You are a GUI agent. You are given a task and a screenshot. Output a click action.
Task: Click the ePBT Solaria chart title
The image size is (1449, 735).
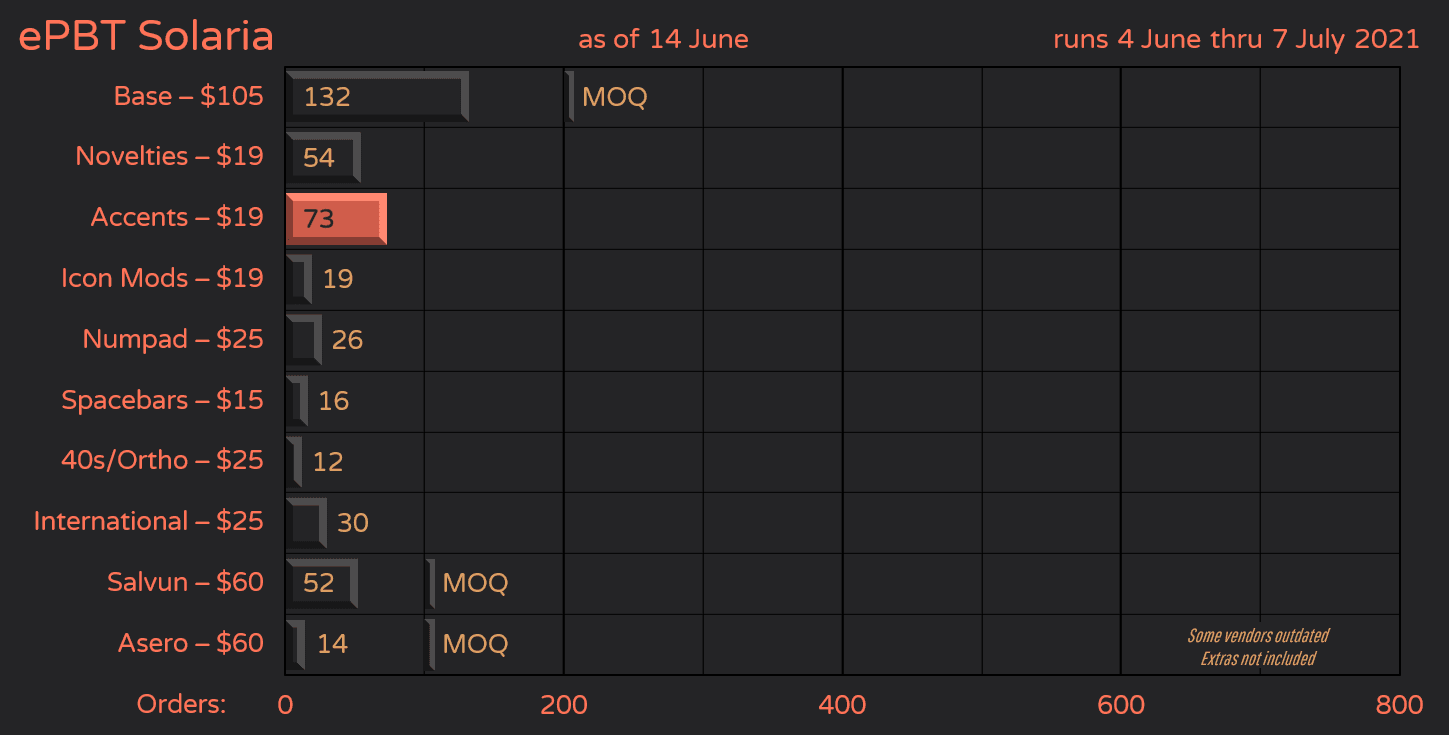(146, 37)
